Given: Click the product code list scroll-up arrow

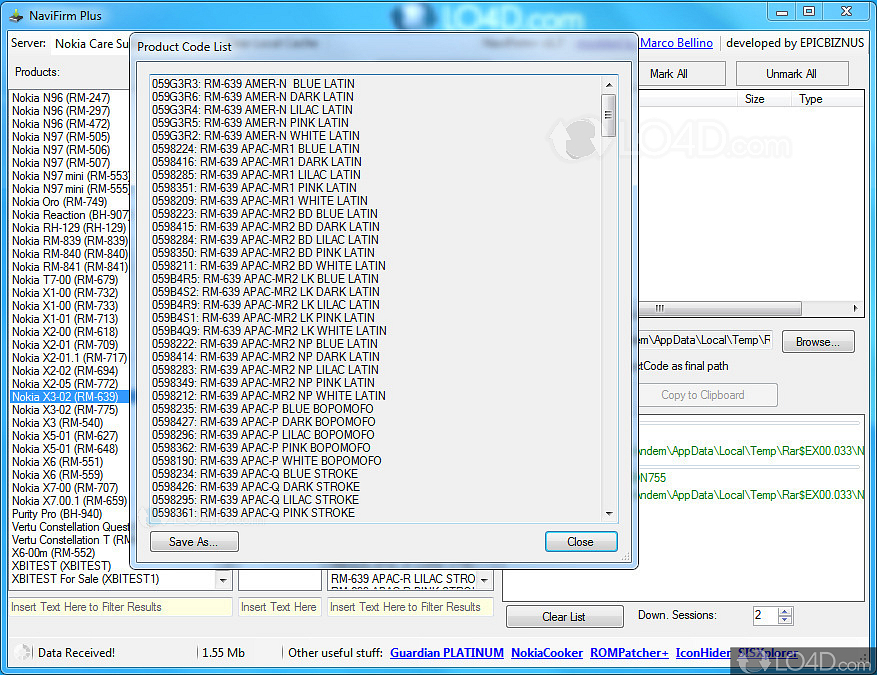Looking at the screenshot, I should (x=609, y=85).
